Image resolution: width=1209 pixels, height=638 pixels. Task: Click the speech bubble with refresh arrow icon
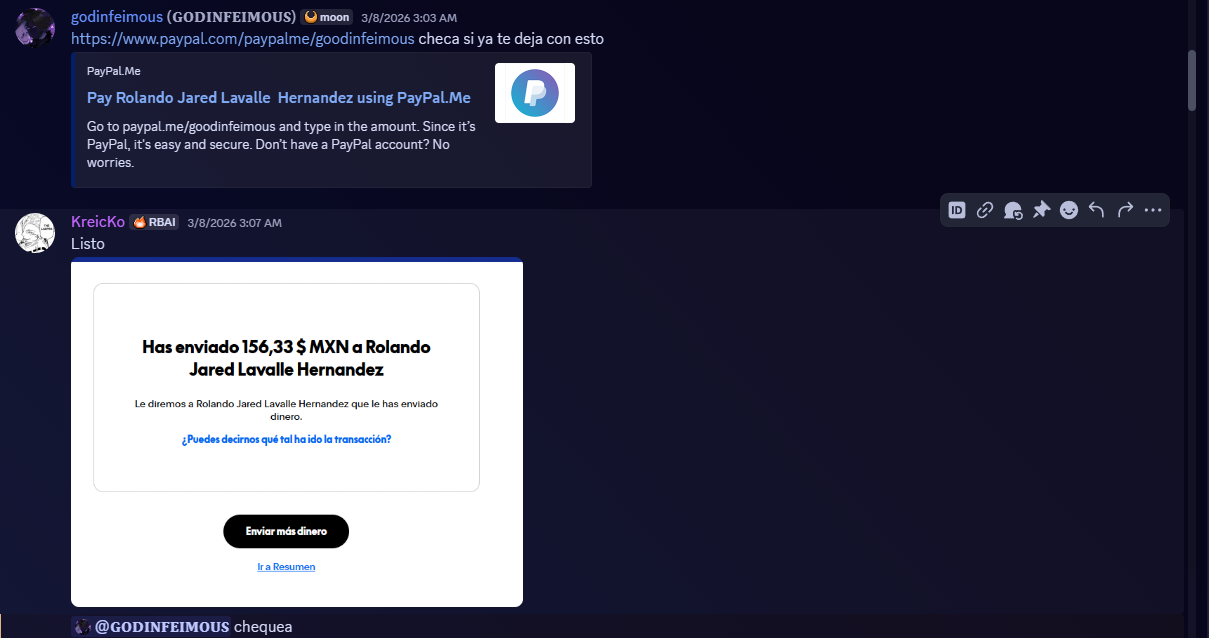click(x=1013, y=210)
